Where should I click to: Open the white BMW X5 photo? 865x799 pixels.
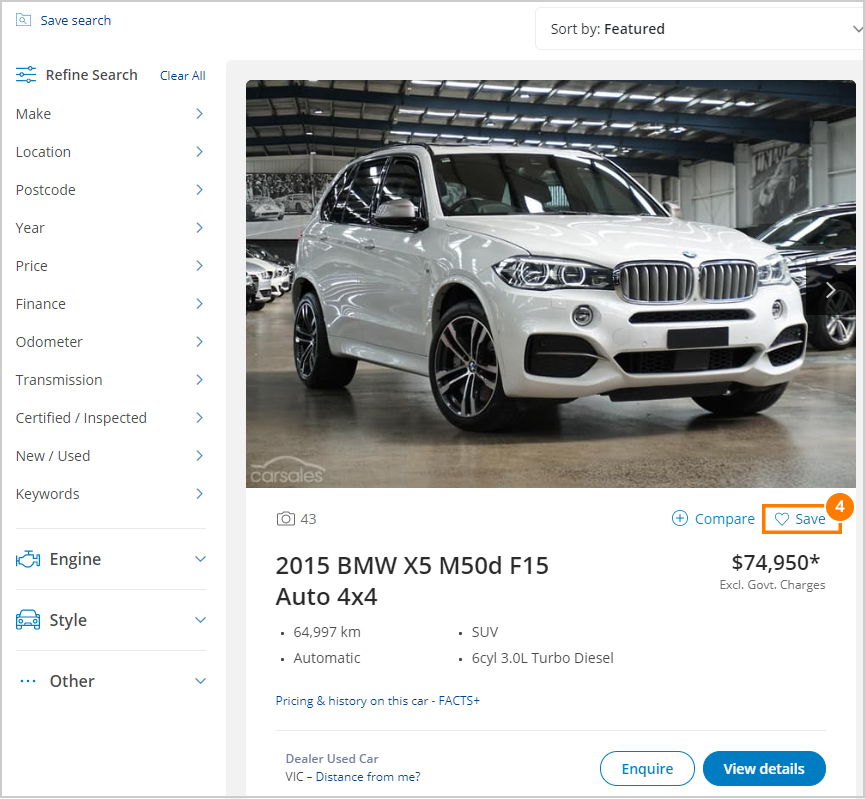pos(551,284)
